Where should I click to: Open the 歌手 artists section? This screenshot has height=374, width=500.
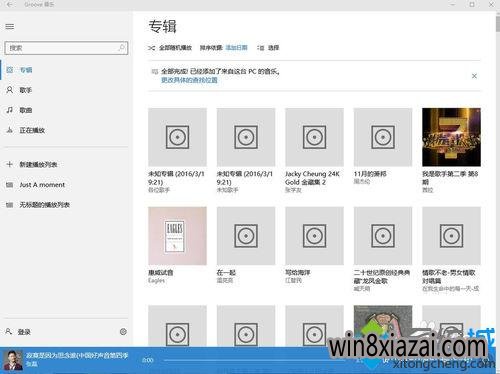[65, 90]
